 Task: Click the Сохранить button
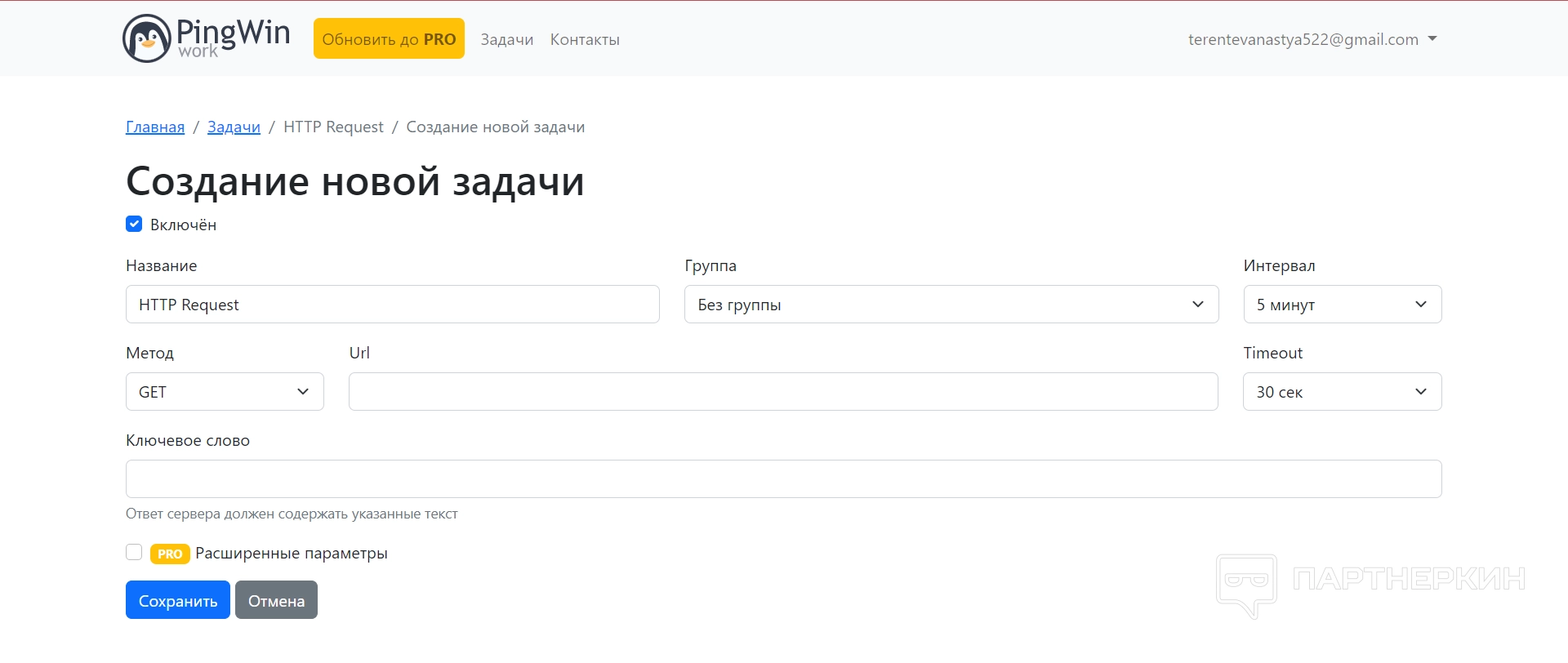click(x=178, y=600)
